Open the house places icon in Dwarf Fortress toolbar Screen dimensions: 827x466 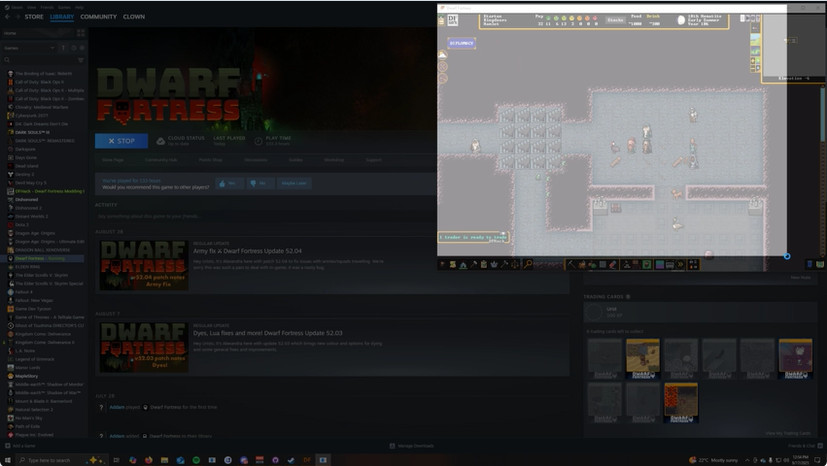[463, 264]
